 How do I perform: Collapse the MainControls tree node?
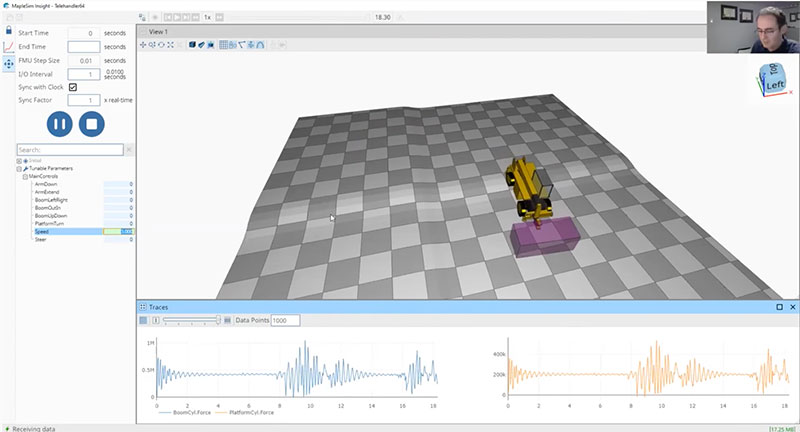coord(25,177)
